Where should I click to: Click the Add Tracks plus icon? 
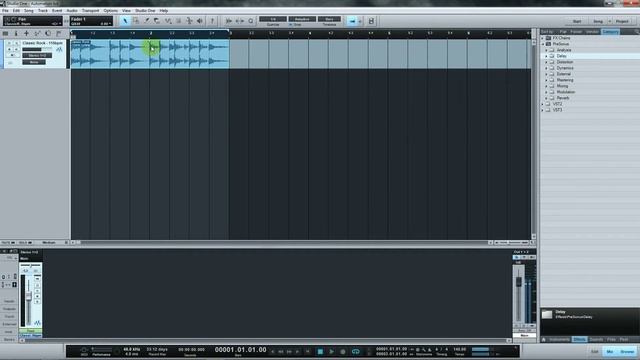click(27, 33)
